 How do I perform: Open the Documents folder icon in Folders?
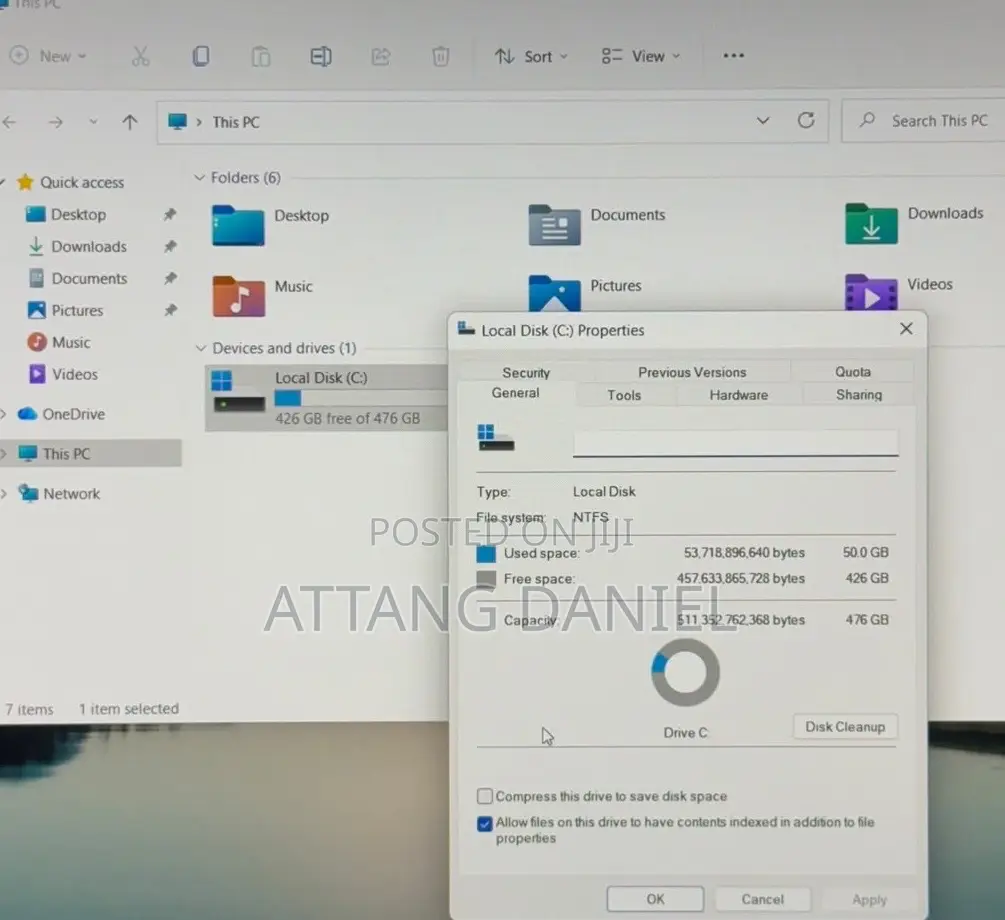pyautogui.click(x=554, y=224)
